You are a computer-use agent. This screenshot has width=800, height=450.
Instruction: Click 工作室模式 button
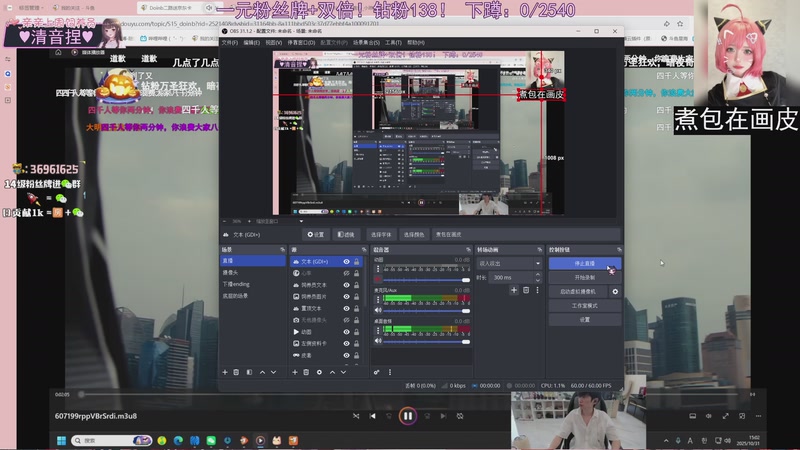[585, 306]
